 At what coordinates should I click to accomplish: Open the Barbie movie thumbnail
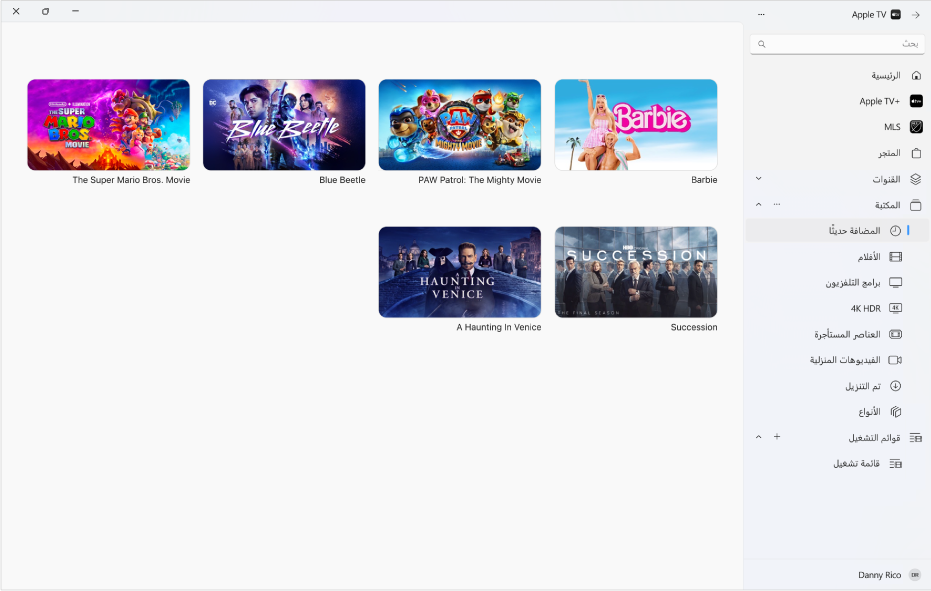[x=636, y=125]
